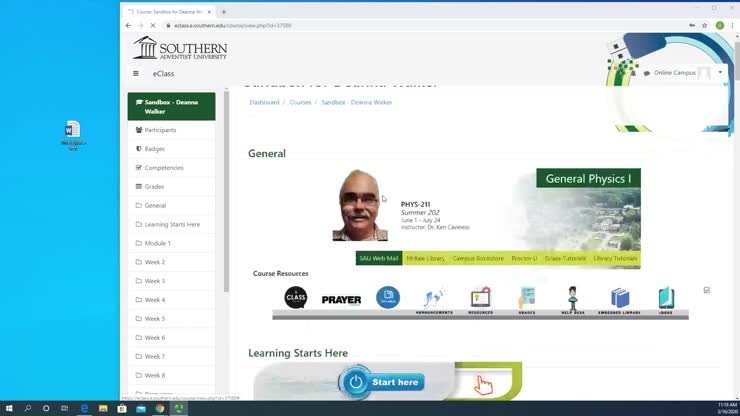Open the McKee Library link
This screenshot has width=740, height=416.
pyautogui.click(x=425, y=258)
